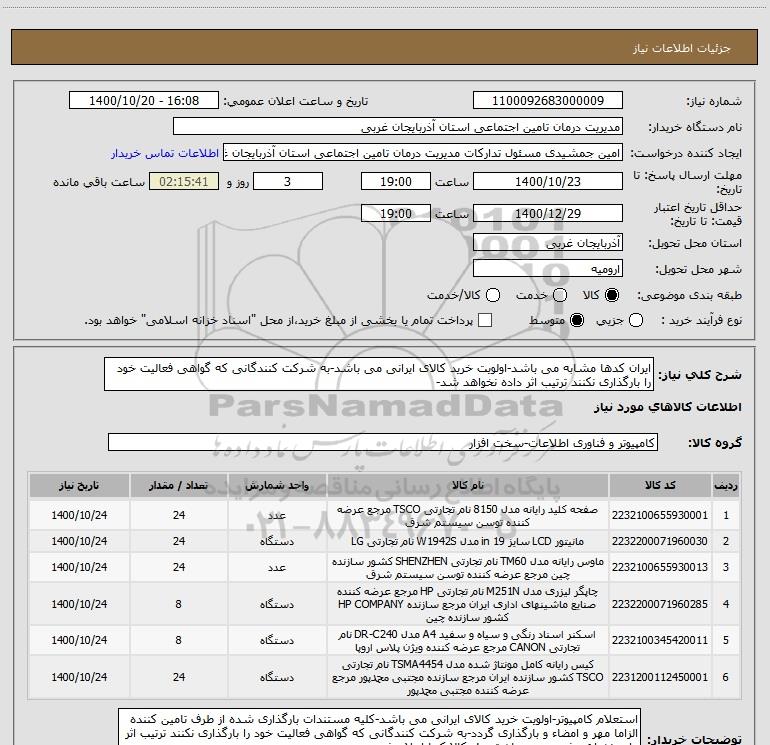Select item code 2232100655930013

(x=660, y=567)
